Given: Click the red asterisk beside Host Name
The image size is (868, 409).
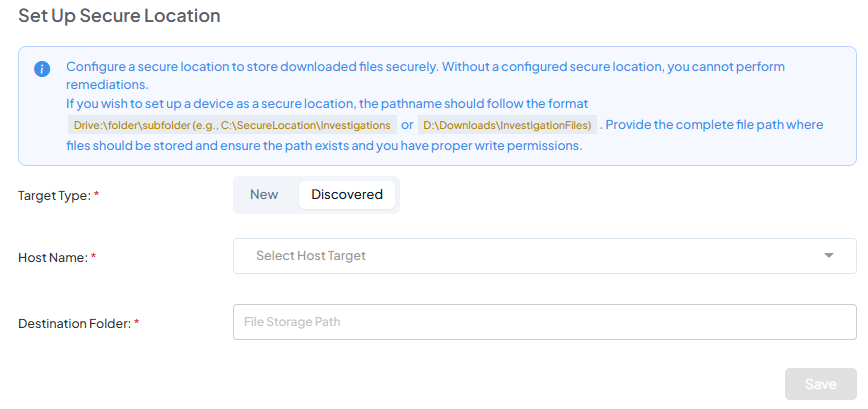Looking at the screenshot, I should click(93, 257).
